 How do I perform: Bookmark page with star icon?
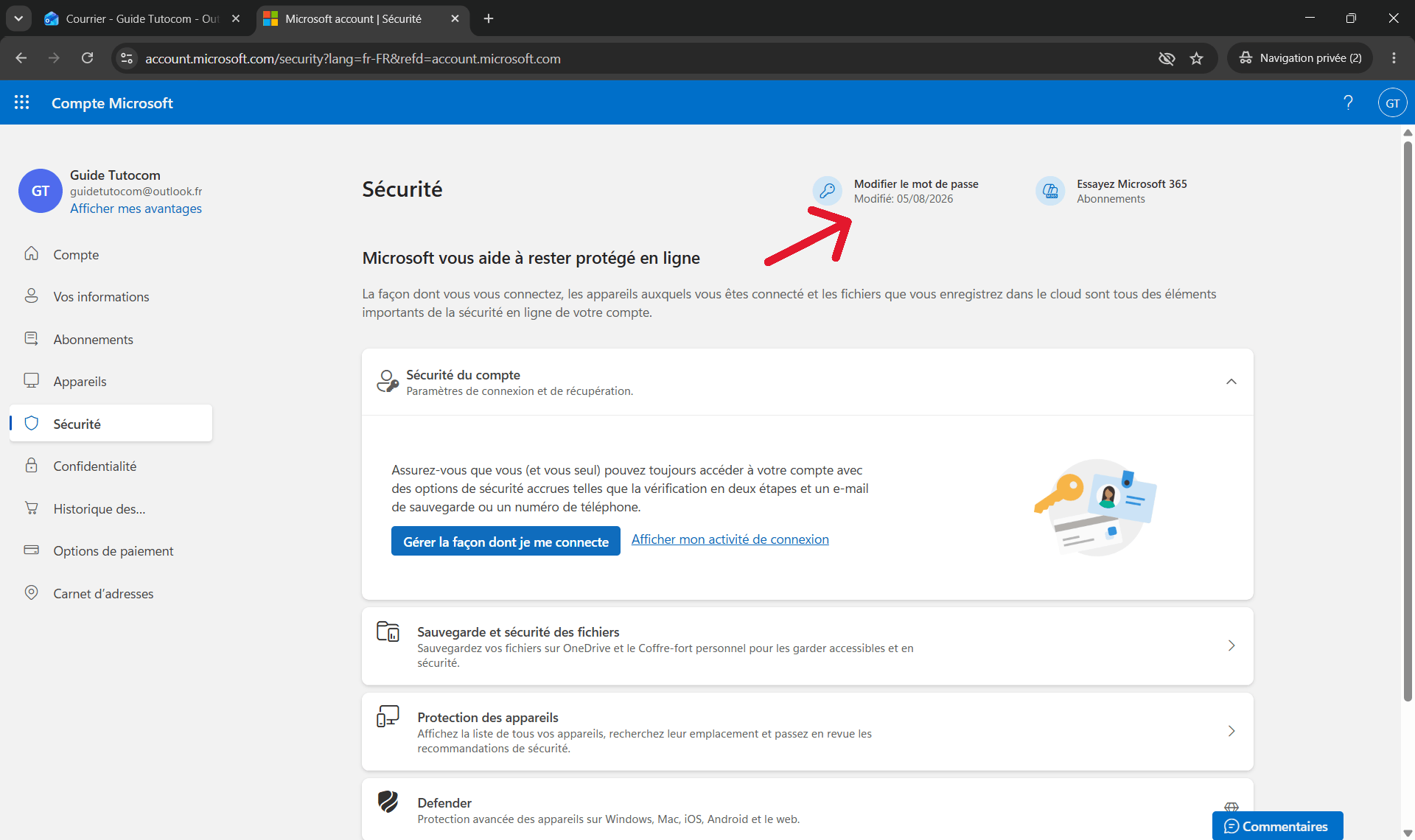pyautogui.click(x=1196, y=58)
